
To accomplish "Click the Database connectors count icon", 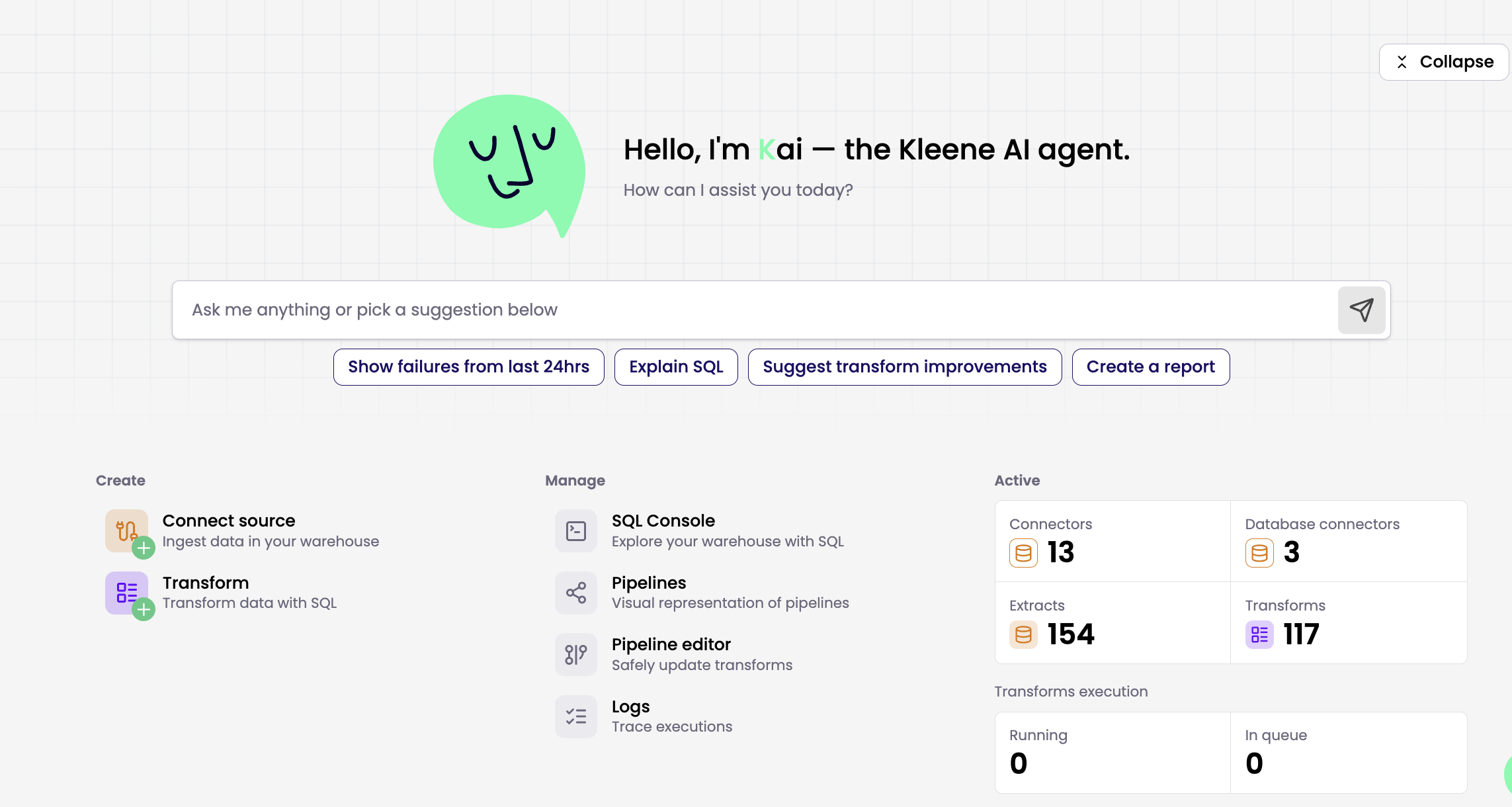I will pos(1259,553).
